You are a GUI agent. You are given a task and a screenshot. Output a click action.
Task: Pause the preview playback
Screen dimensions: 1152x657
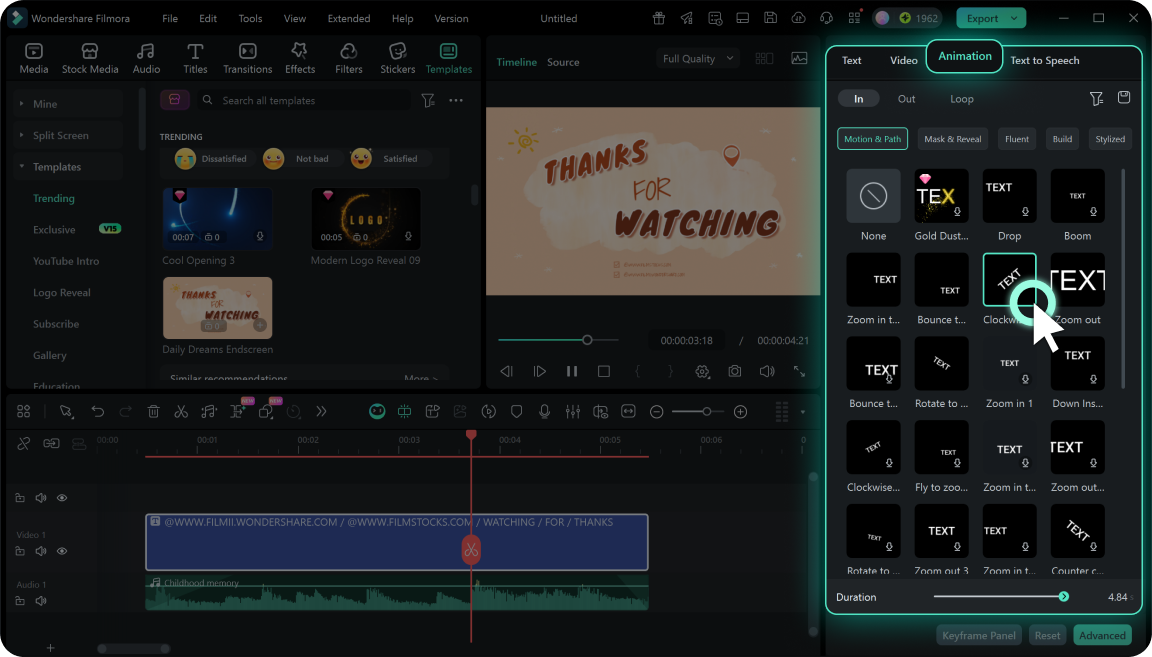pyautogui.click(x=572, y=371)
